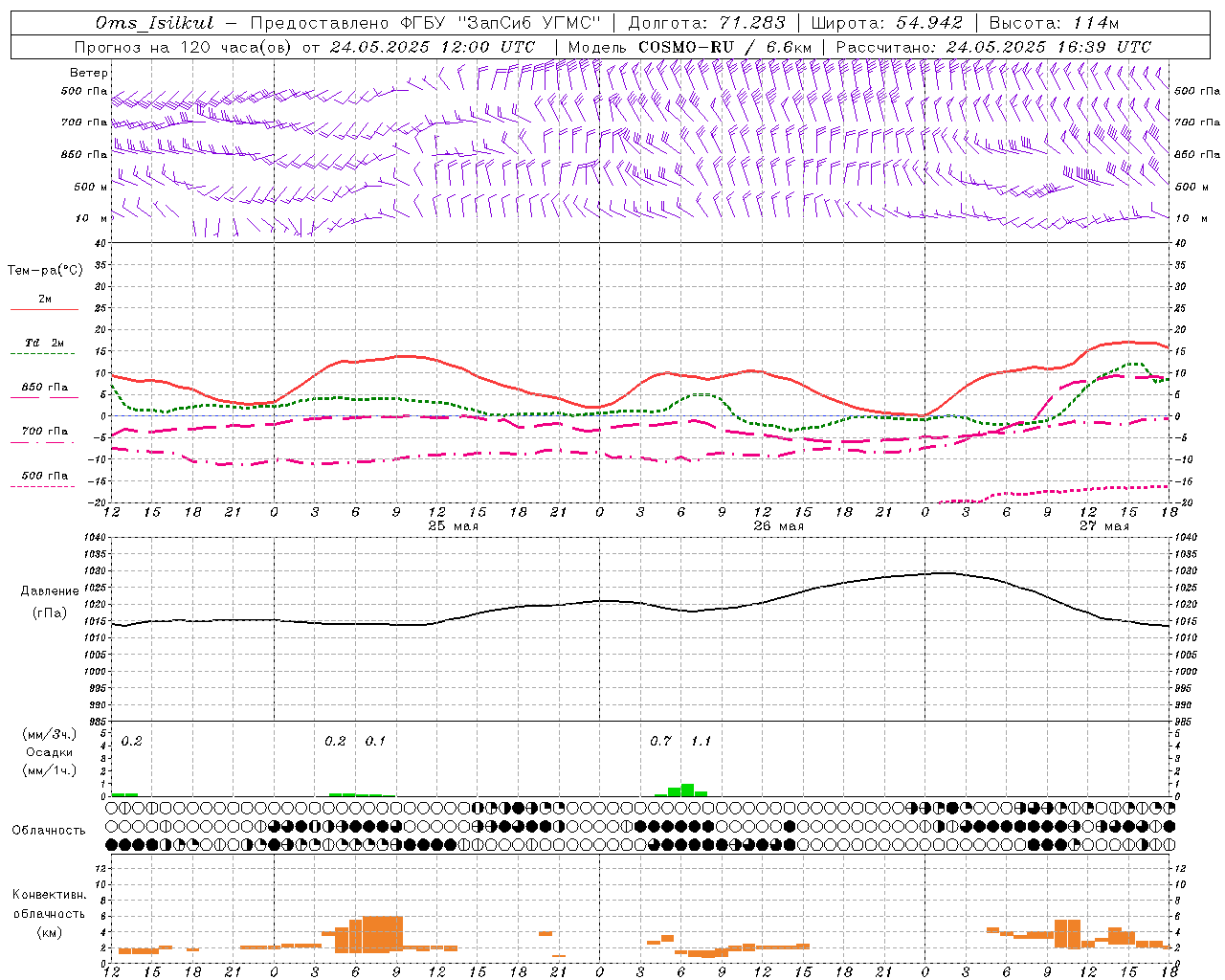Image resolution: width=1225 pixels, height=980 pixels.
Task: Click 'Прогноз на 120 часа(ов)' forecast header
Action: pos(184,47)
